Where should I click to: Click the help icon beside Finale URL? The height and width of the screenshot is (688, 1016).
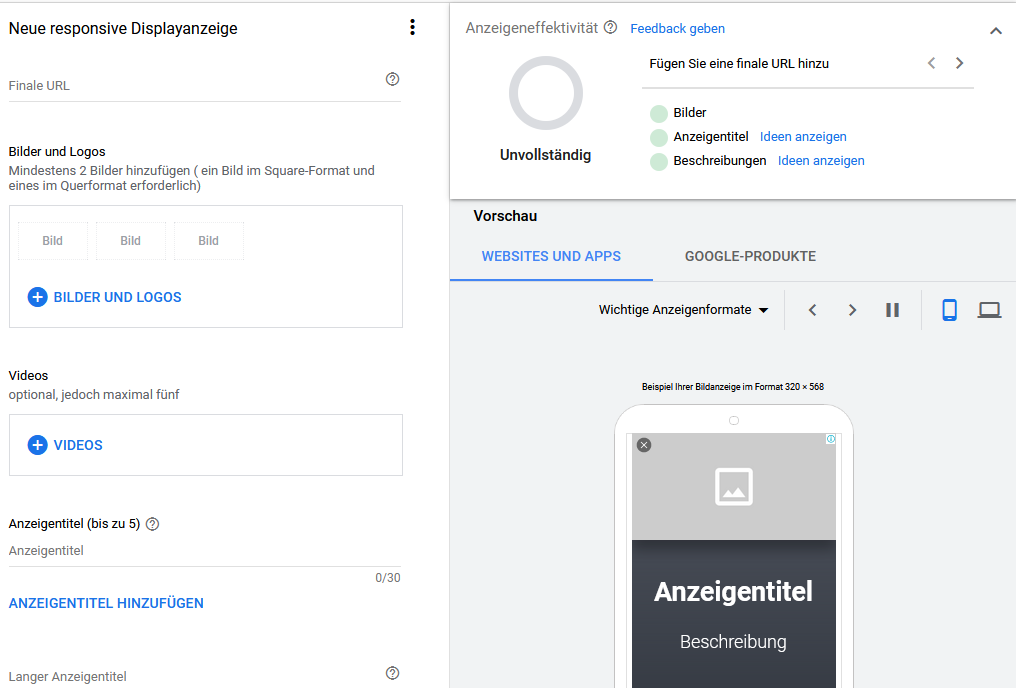[x=392, y=79]
